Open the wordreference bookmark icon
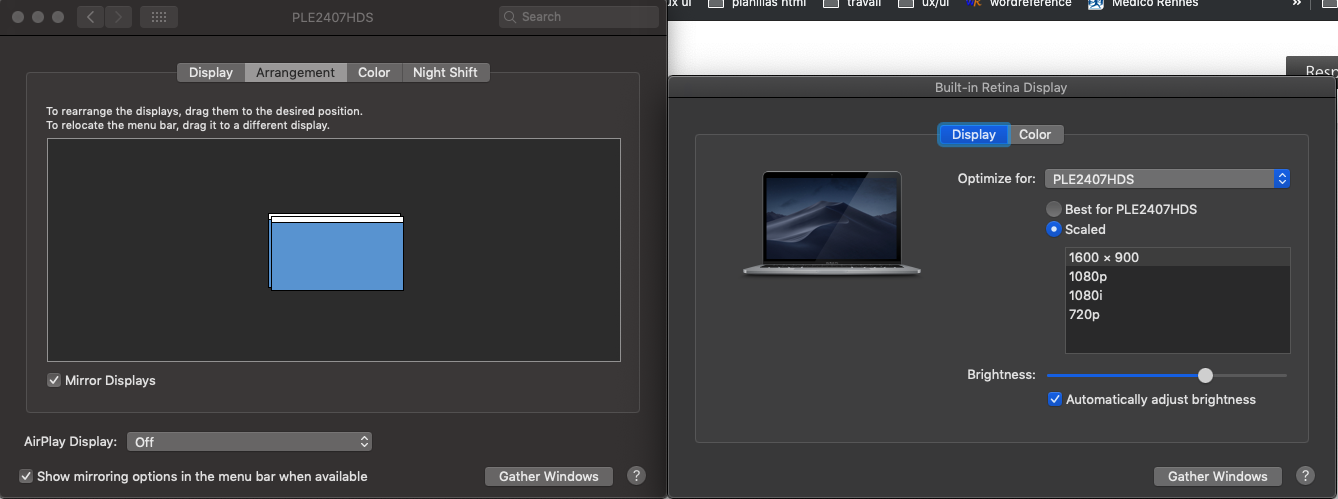Viewport: 1338px width, 499px height. click(x=975, y=4)
